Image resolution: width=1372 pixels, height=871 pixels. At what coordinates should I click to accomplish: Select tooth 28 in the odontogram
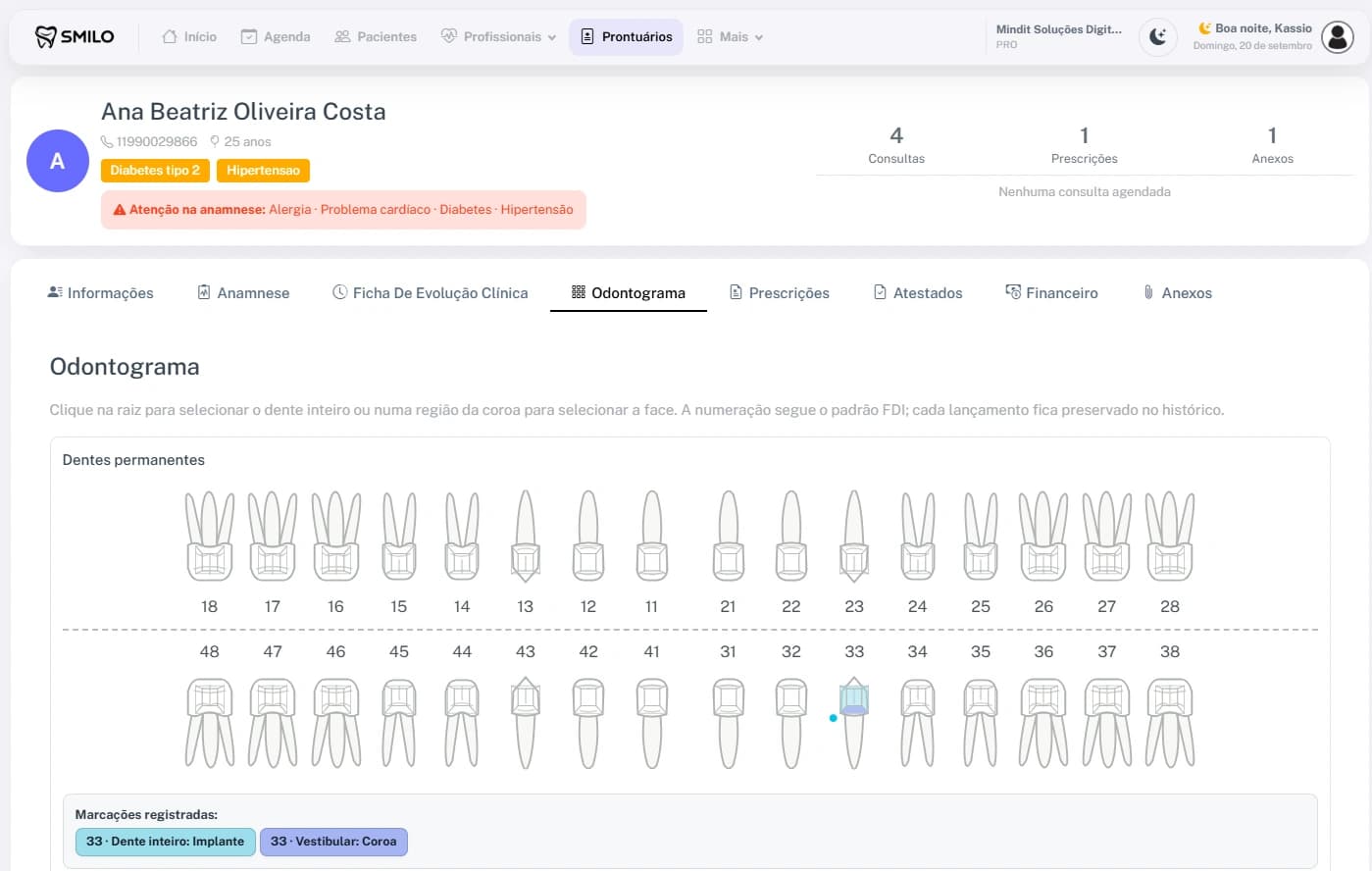tap(1170, 536)
